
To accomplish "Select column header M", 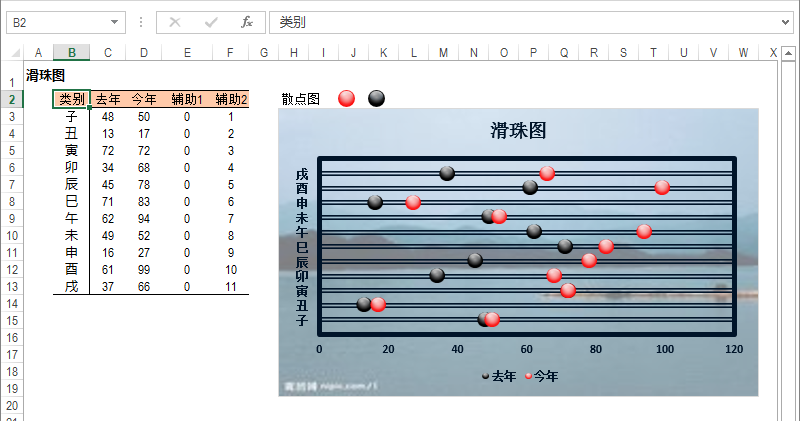I will (x=443, y=53).
